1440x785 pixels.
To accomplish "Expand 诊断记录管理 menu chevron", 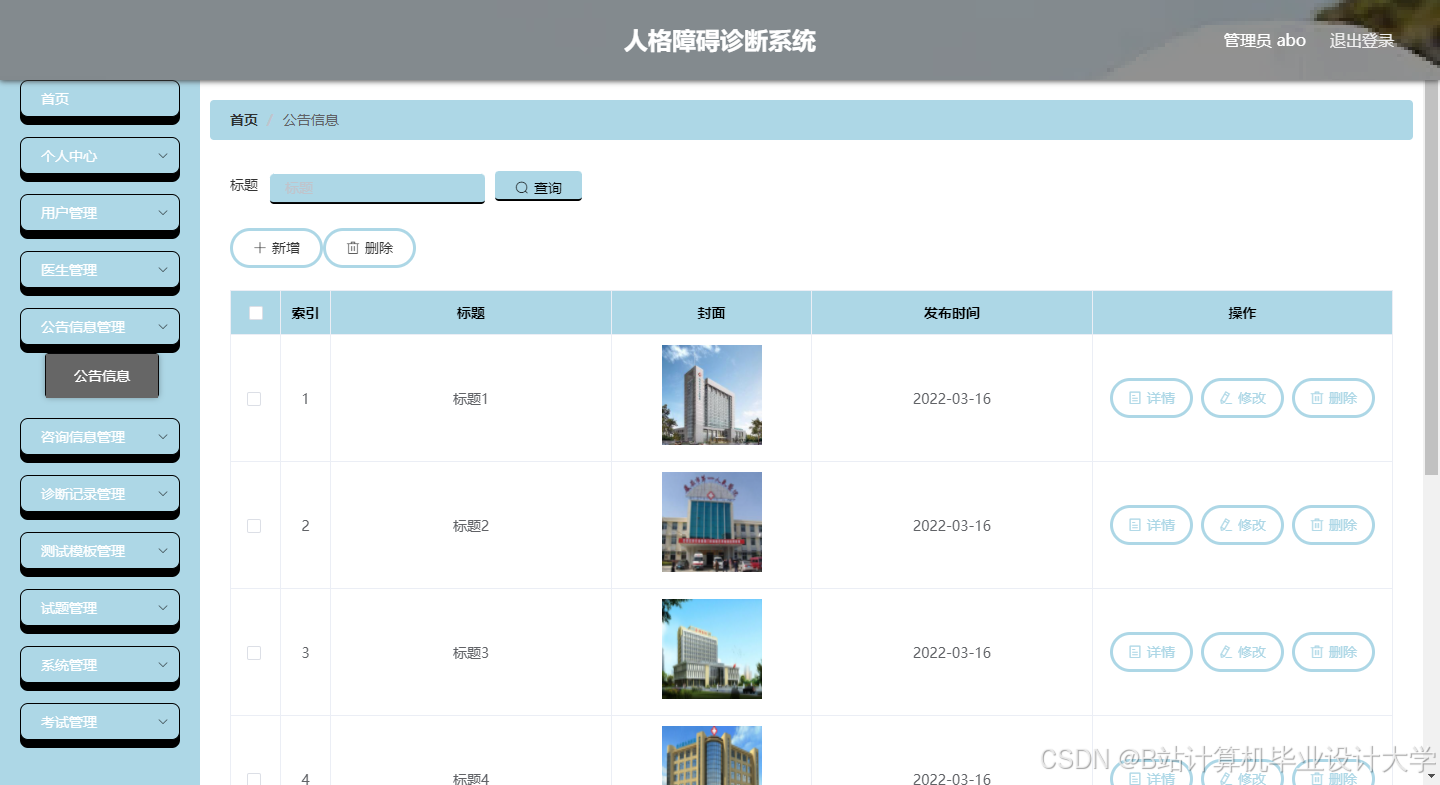I will [163, 494].
